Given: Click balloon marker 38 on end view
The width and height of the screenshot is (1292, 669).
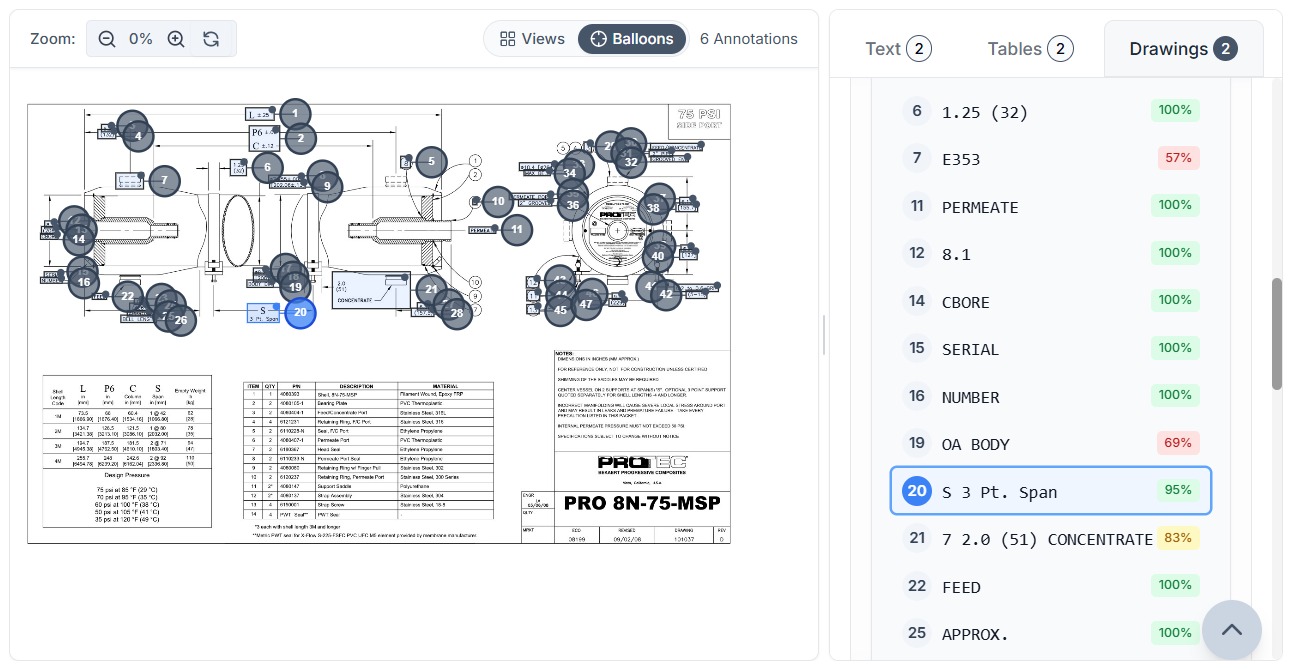Looking at the screenshot, I should tap(653, 209).
